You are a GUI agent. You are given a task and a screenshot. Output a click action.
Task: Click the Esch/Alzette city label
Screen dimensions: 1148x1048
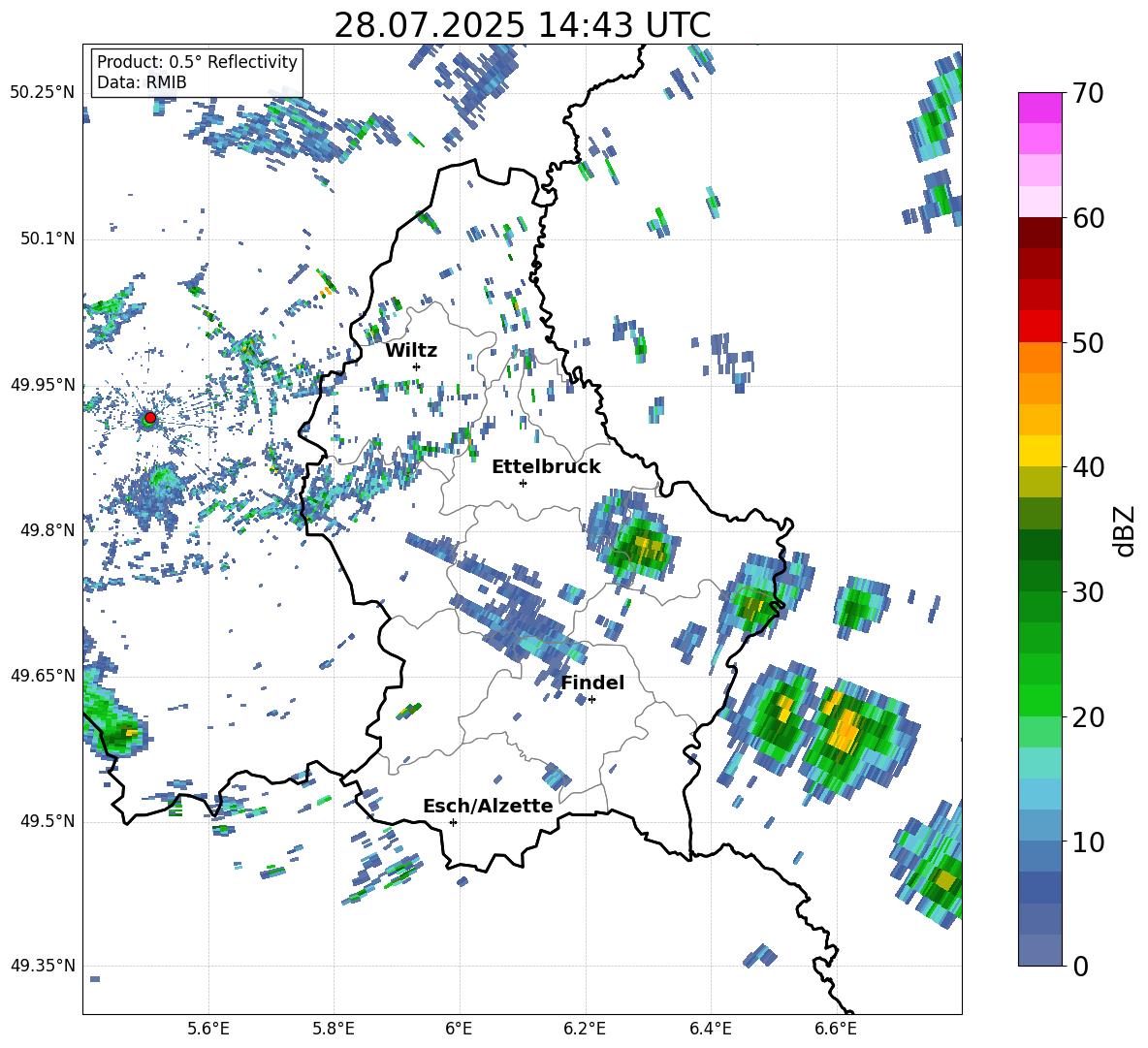pyautogui.click(x=488, y=806)
